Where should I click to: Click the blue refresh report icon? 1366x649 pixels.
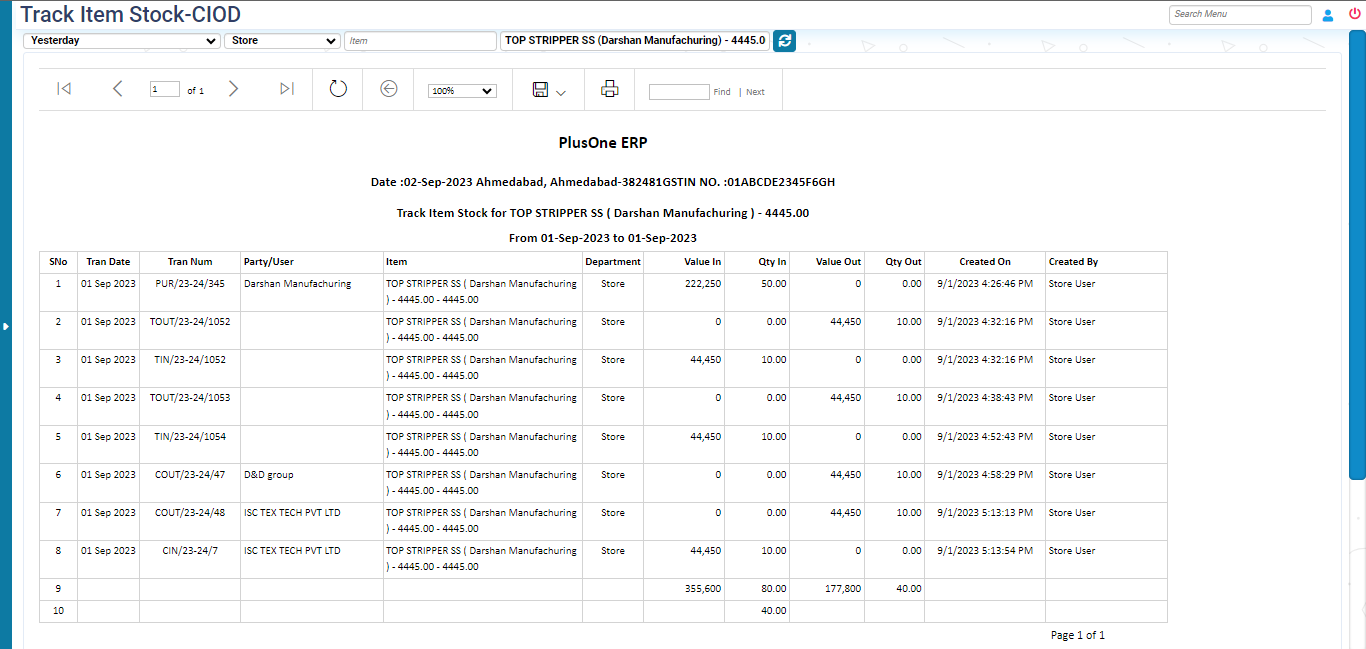[x=784, y=41]
